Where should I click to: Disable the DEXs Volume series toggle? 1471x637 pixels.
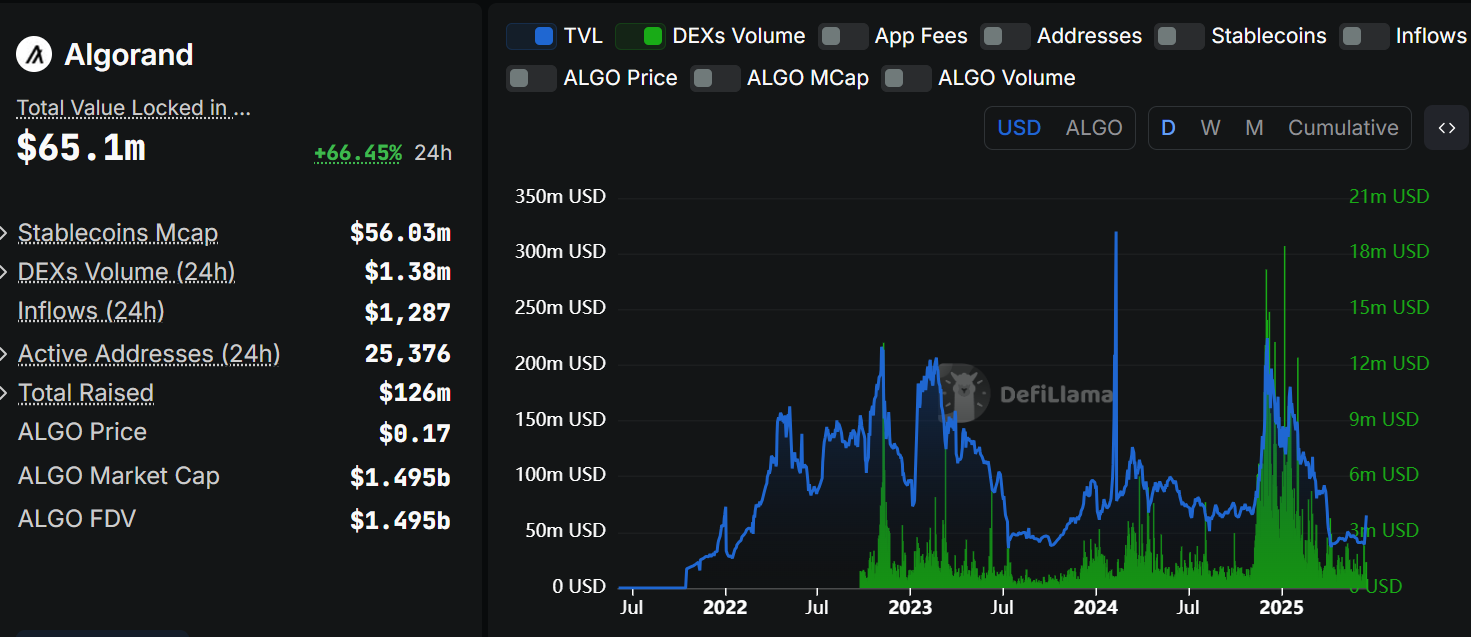(640, 37)
